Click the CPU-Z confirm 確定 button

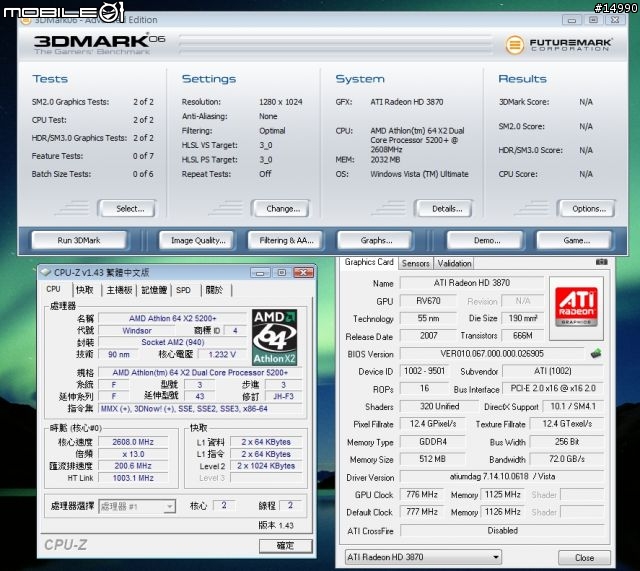tap(285, 546)
